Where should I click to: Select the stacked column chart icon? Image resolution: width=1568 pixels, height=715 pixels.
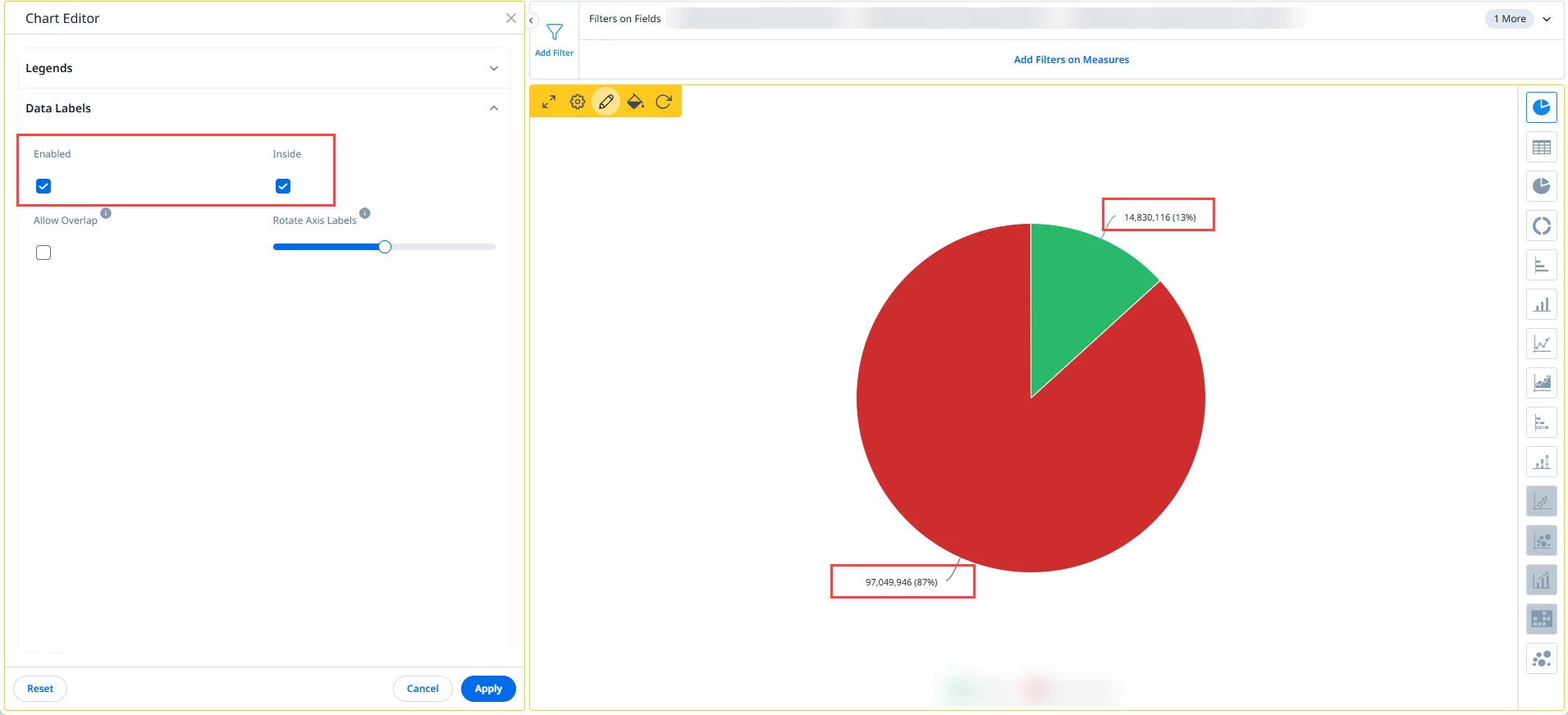[1542, 462]
